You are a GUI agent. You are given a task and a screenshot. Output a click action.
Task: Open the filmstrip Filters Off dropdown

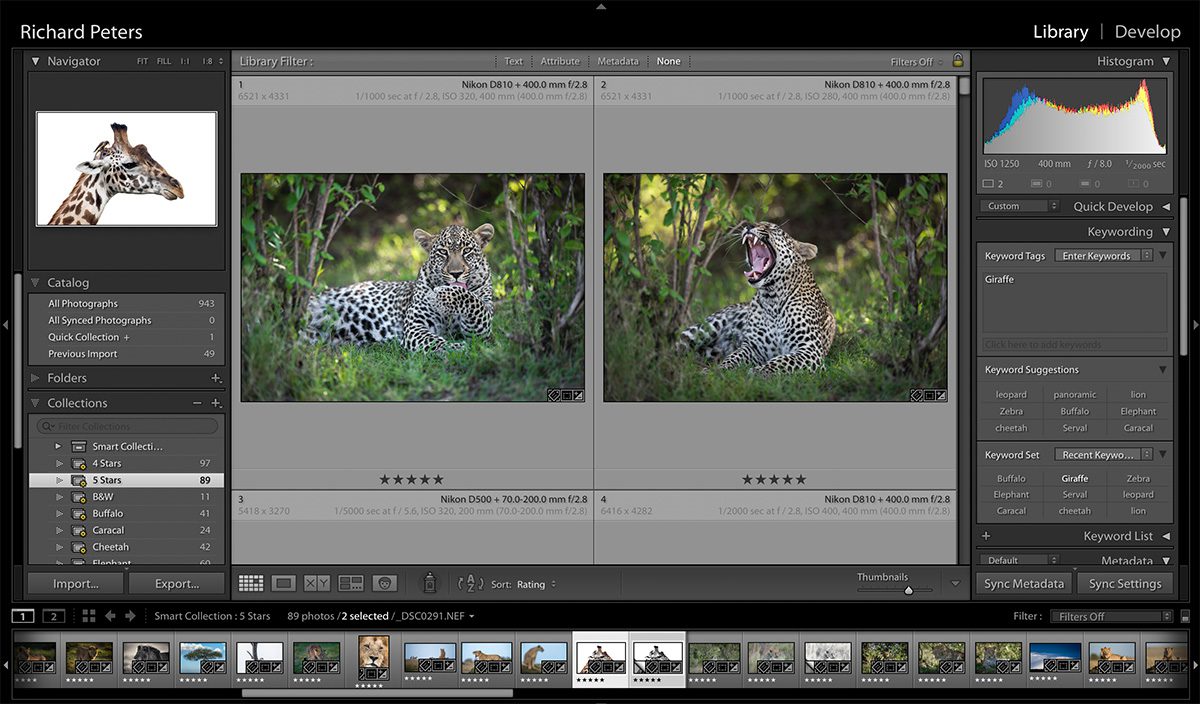pyautogui.click(x=1110, y=616)
